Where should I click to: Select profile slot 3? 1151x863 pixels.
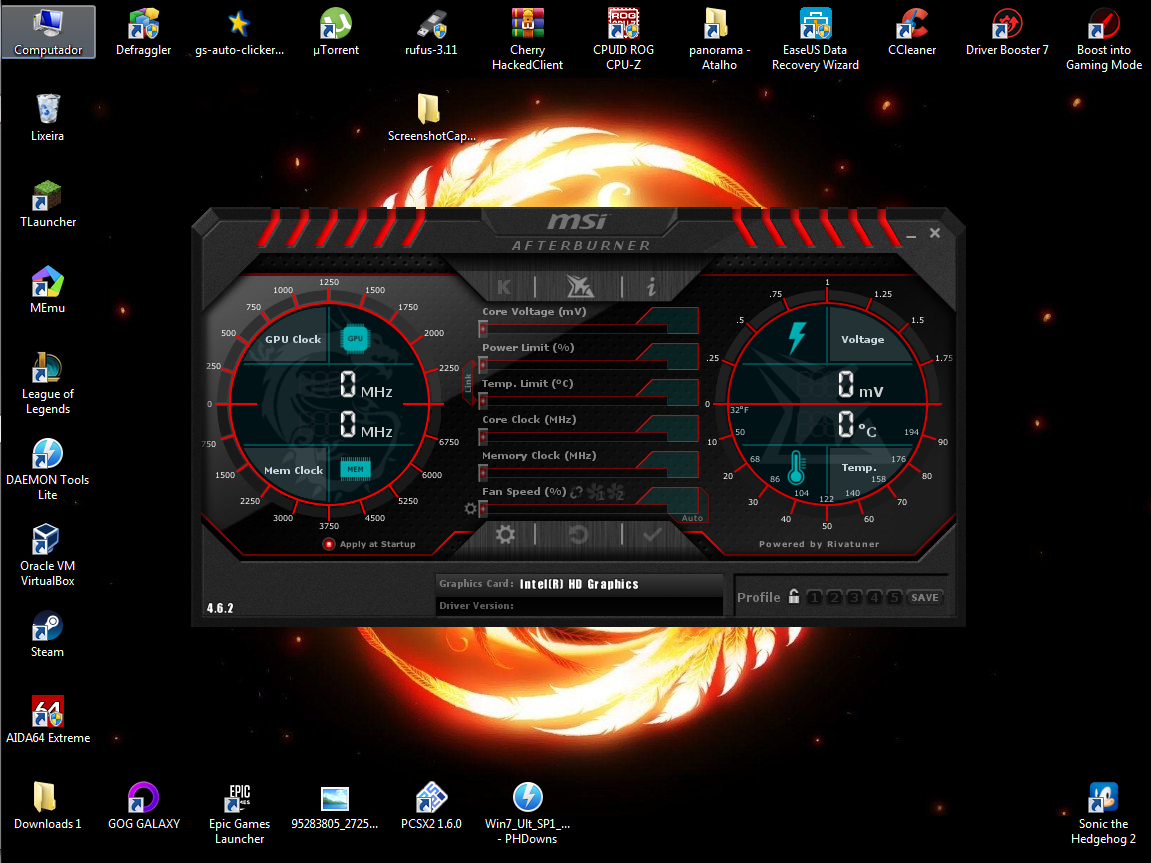pyautogui.click(x=854, y=597)
